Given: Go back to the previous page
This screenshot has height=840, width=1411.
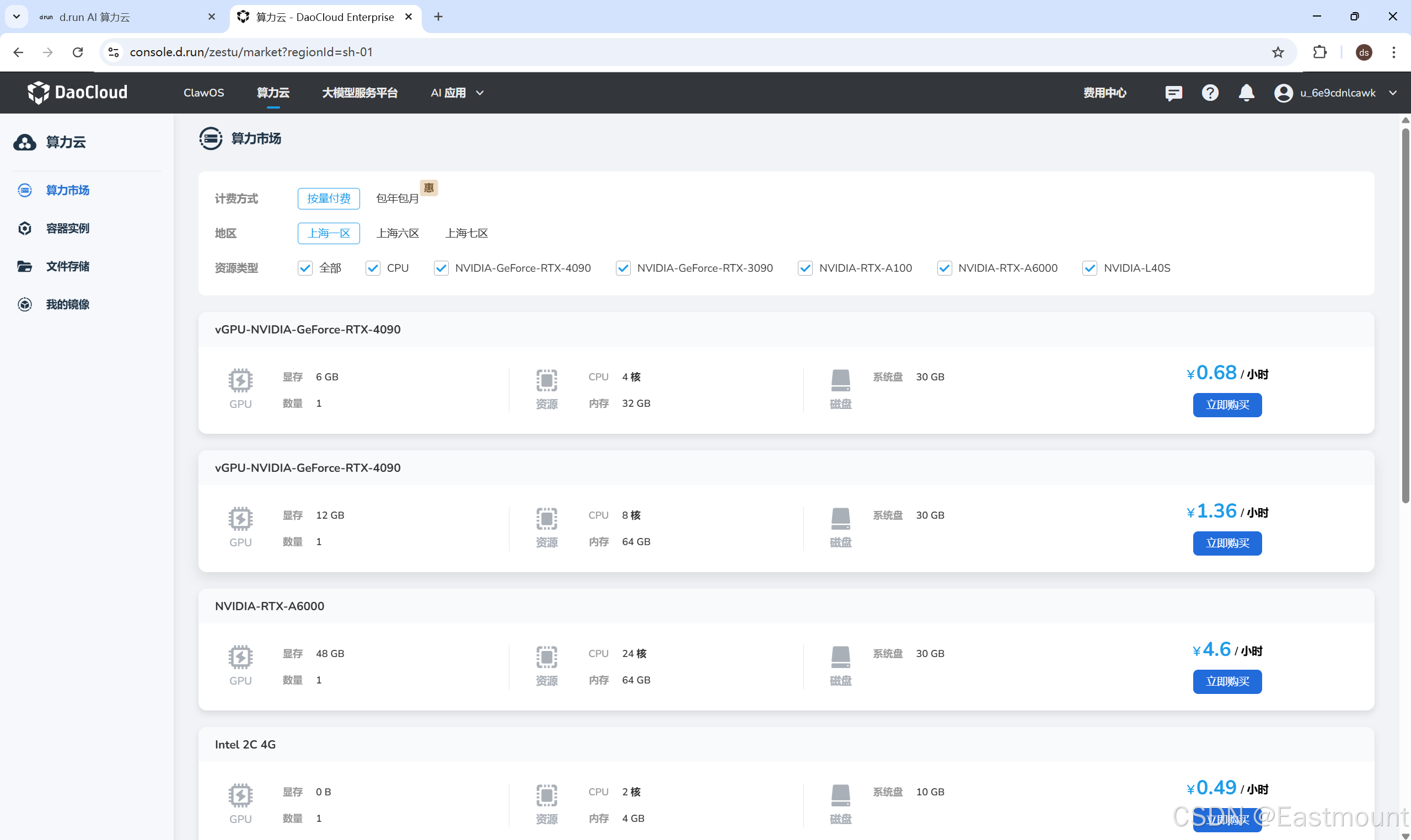Looking at the screenshot, I should tap(18, 52).
